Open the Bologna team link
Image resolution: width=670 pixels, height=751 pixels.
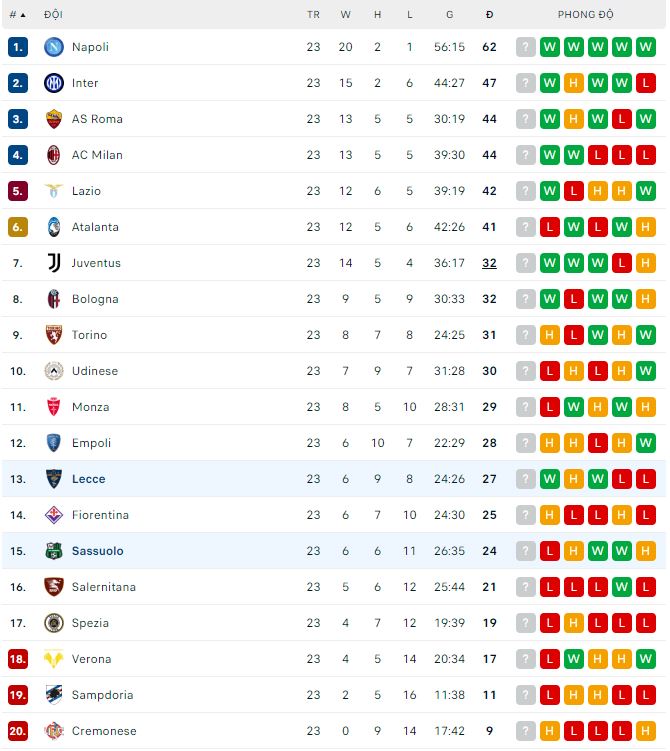(x=95, y=299)
